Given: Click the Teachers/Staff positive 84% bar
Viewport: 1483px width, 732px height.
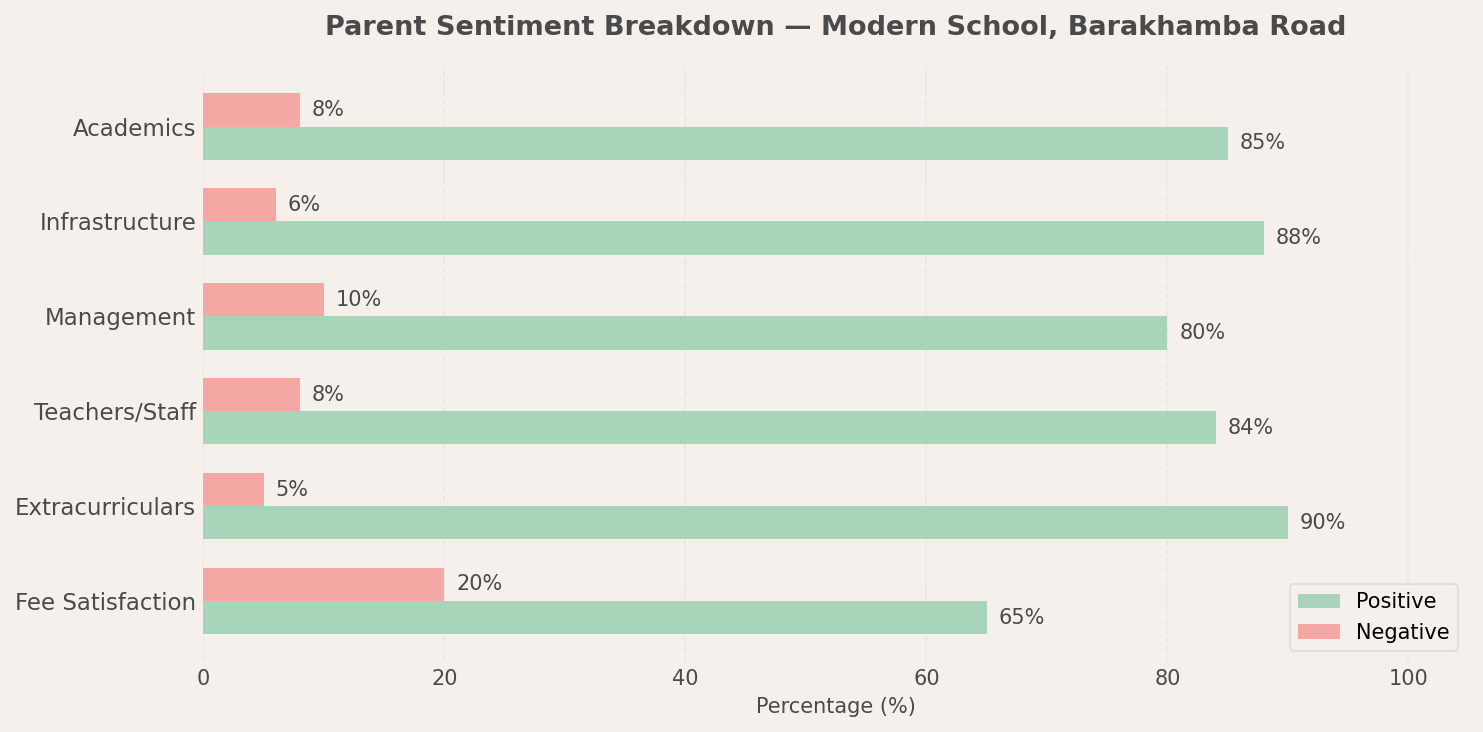Looking at the screenshot, I should coord(709,428).
